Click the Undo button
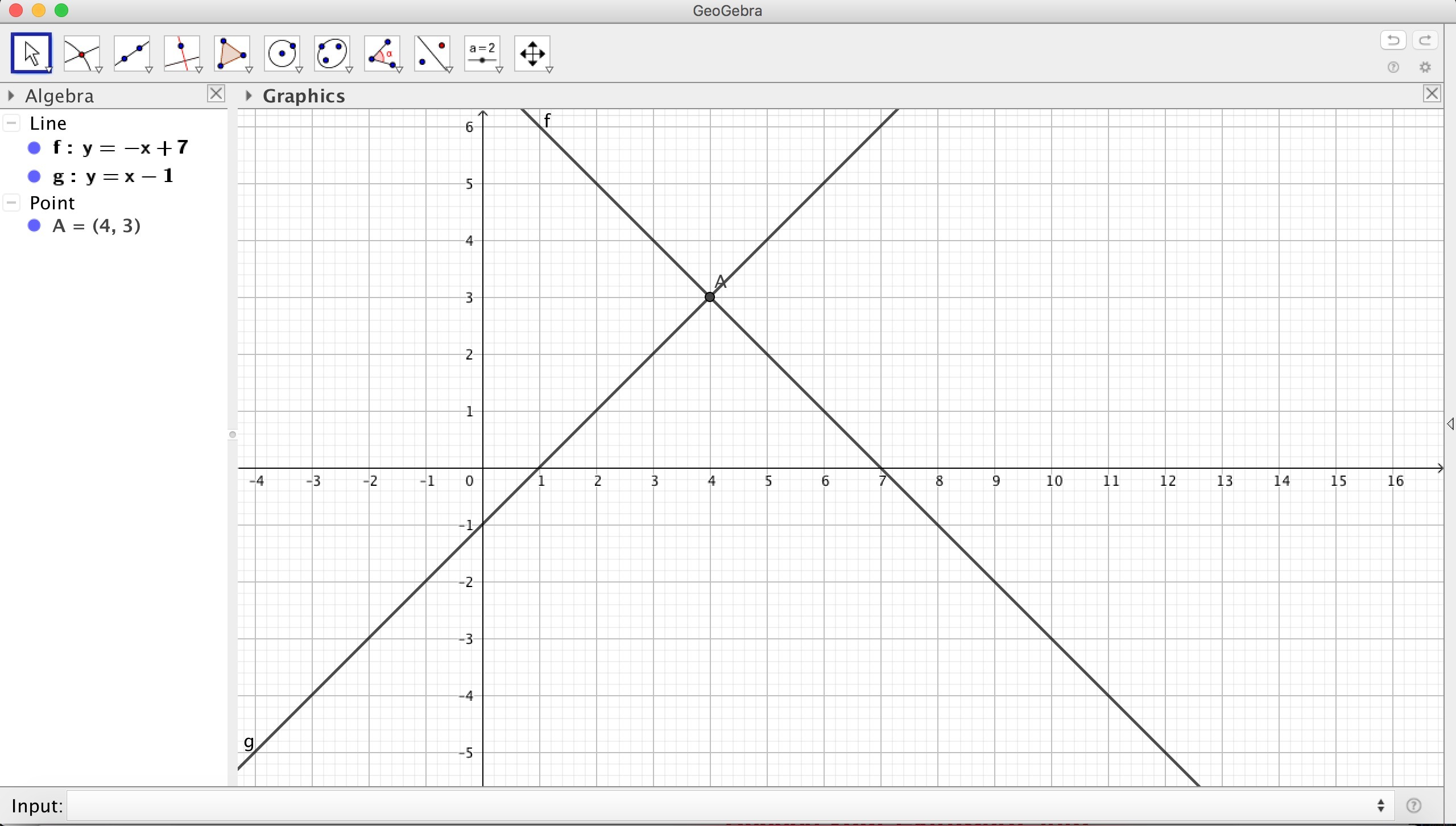1456x826 pixels. 1393,40
